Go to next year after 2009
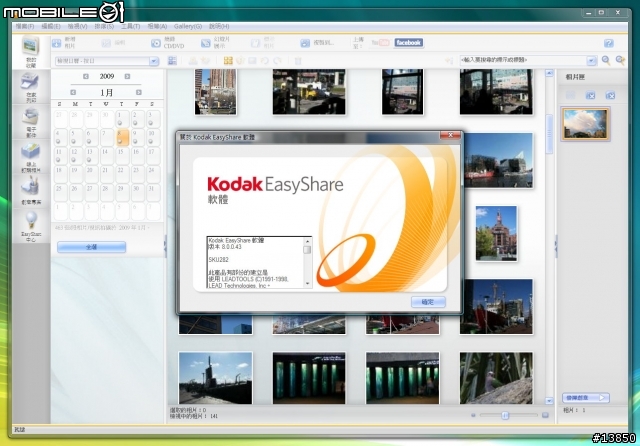The image size is (640, 446). tap(127, 76)
